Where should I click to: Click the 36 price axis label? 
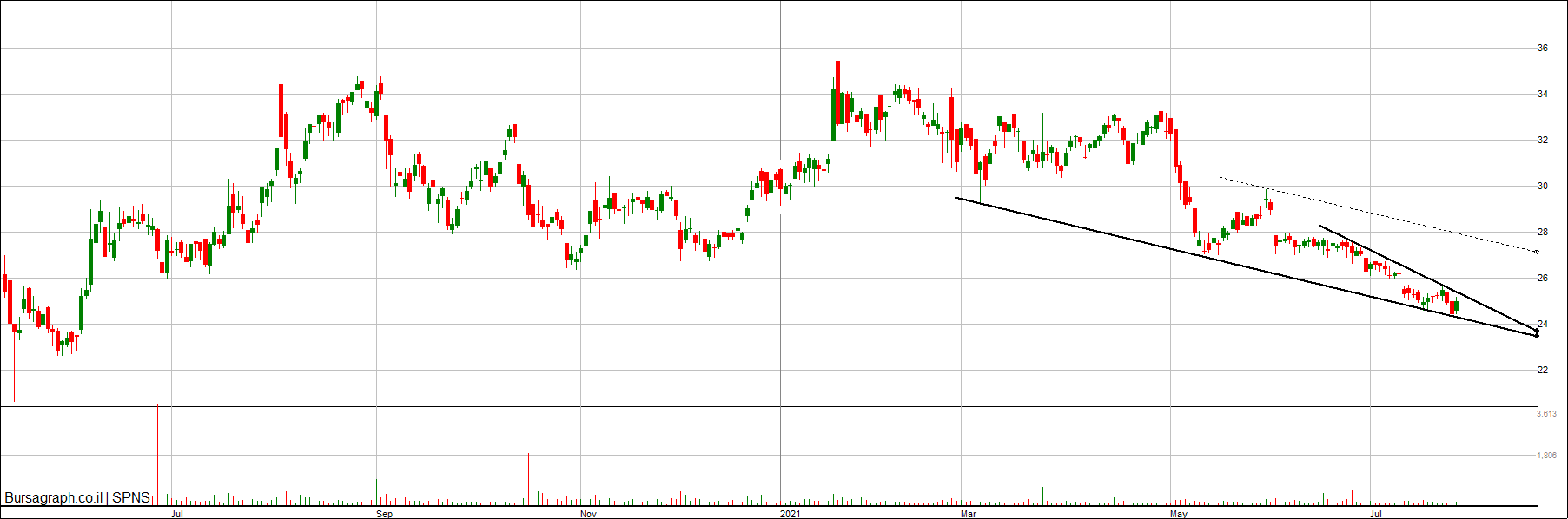(x=1543, y=48)
